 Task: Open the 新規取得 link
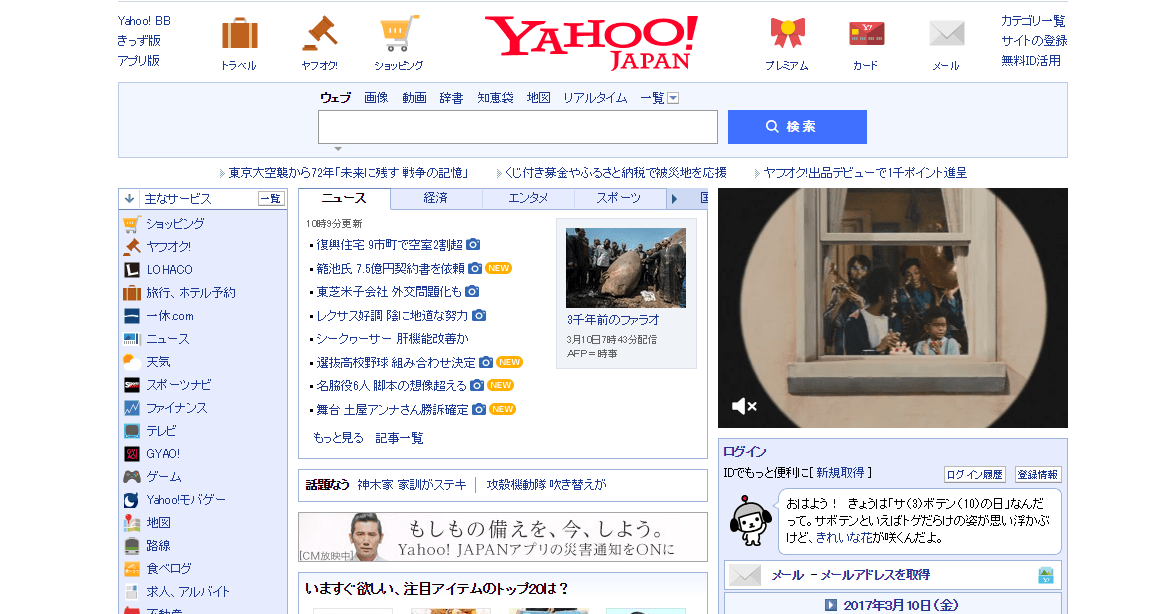(x=840, y=473)
